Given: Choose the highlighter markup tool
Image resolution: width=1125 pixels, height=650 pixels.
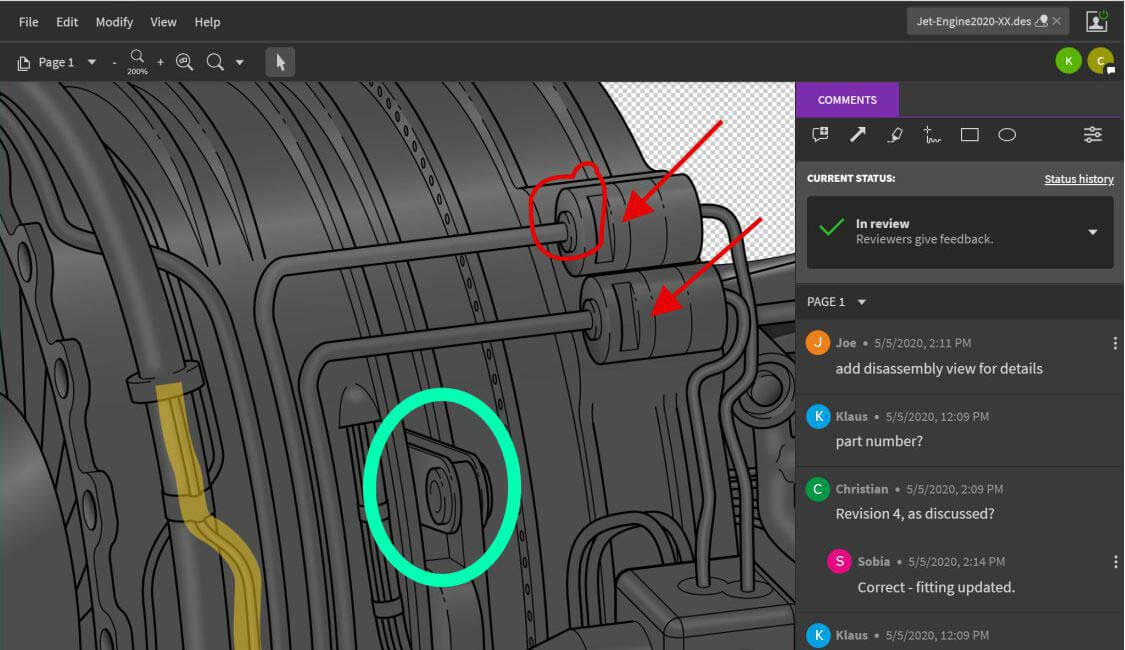Looking at the screenshot, I should pyautogui.click(x=895, y=134).
